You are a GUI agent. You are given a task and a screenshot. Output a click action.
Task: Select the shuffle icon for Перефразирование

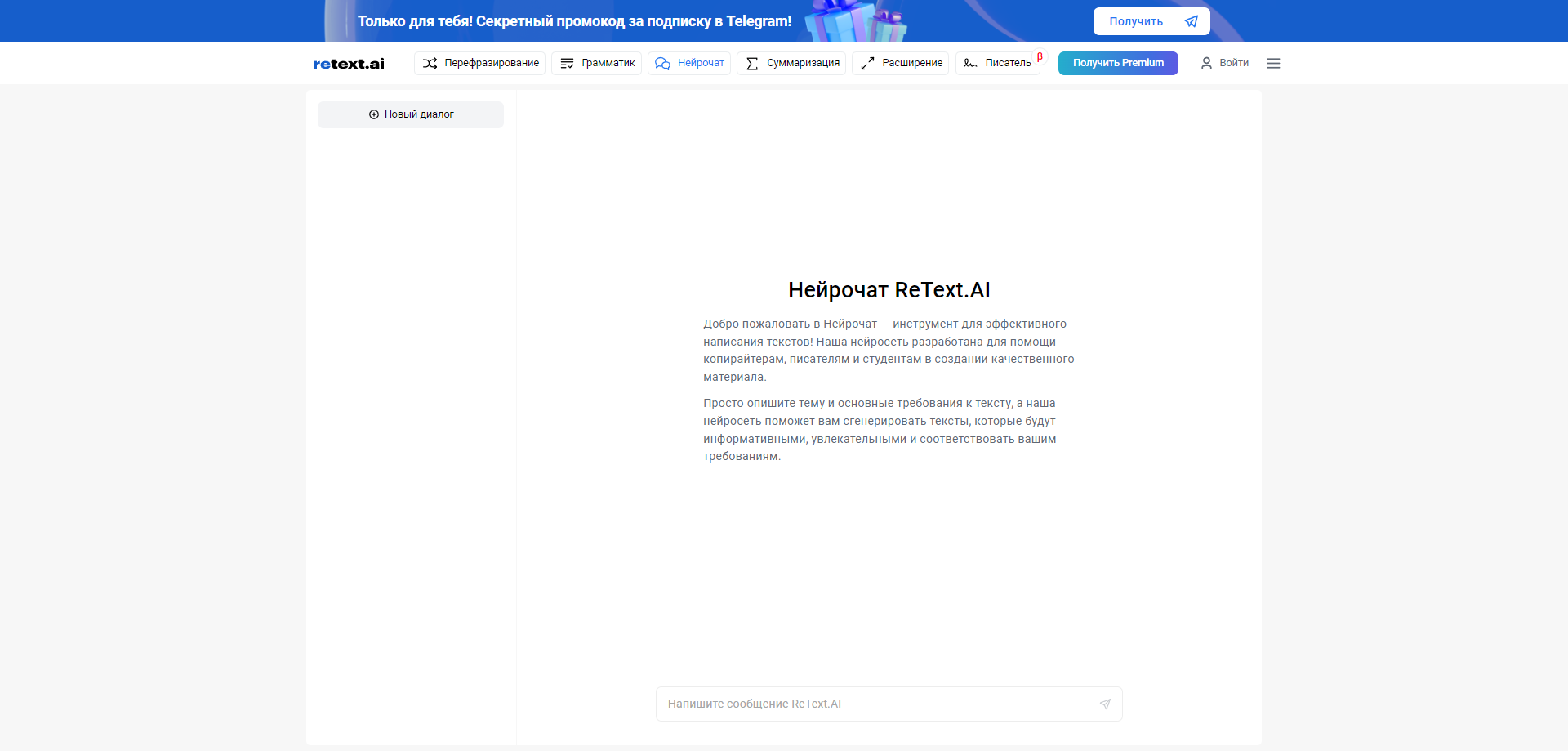tap(430, 63)
